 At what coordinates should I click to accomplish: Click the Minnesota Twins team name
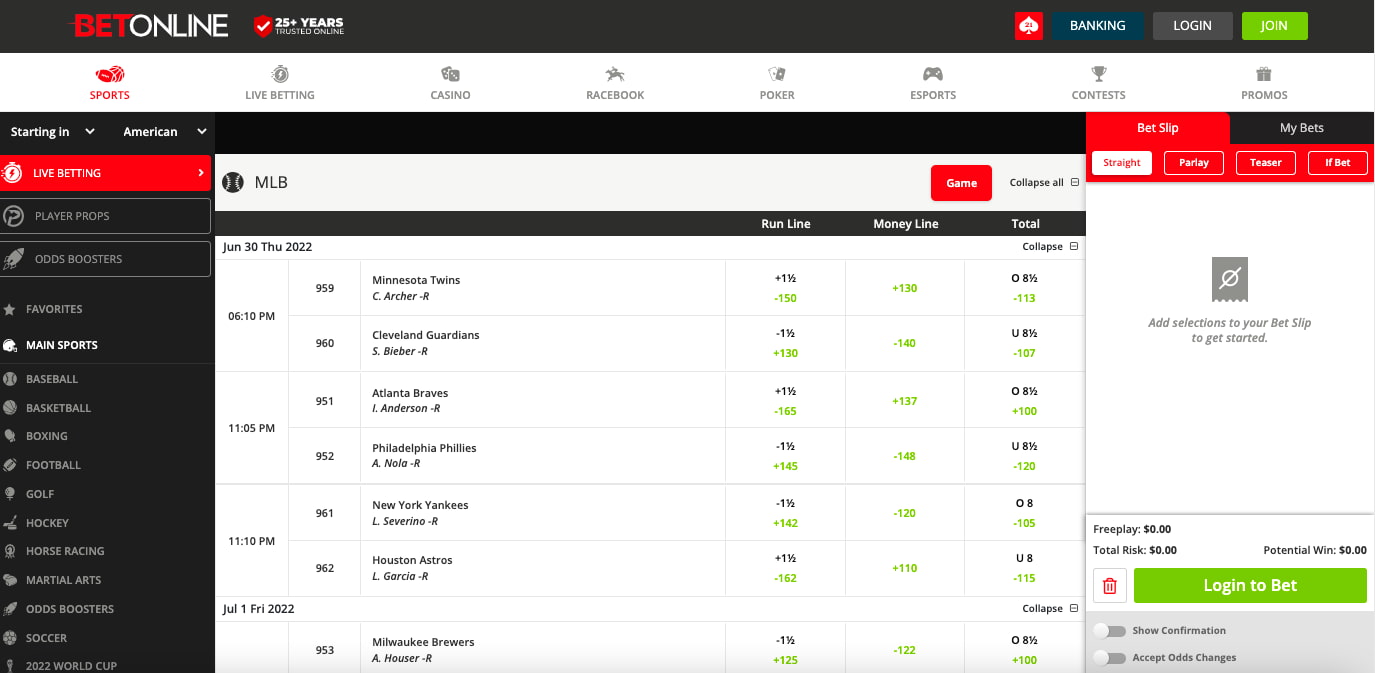pos(416,280)
